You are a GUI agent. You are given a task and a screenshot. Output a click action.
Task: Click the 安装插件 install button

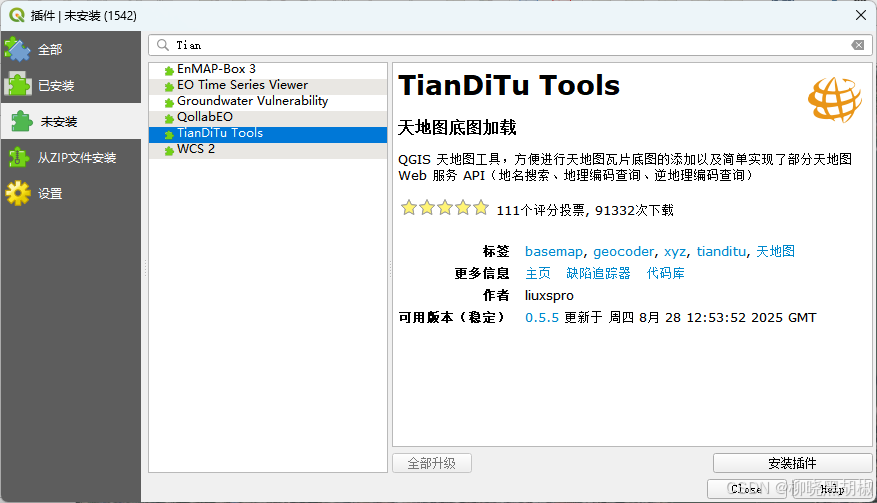click(x=792, y=463)
